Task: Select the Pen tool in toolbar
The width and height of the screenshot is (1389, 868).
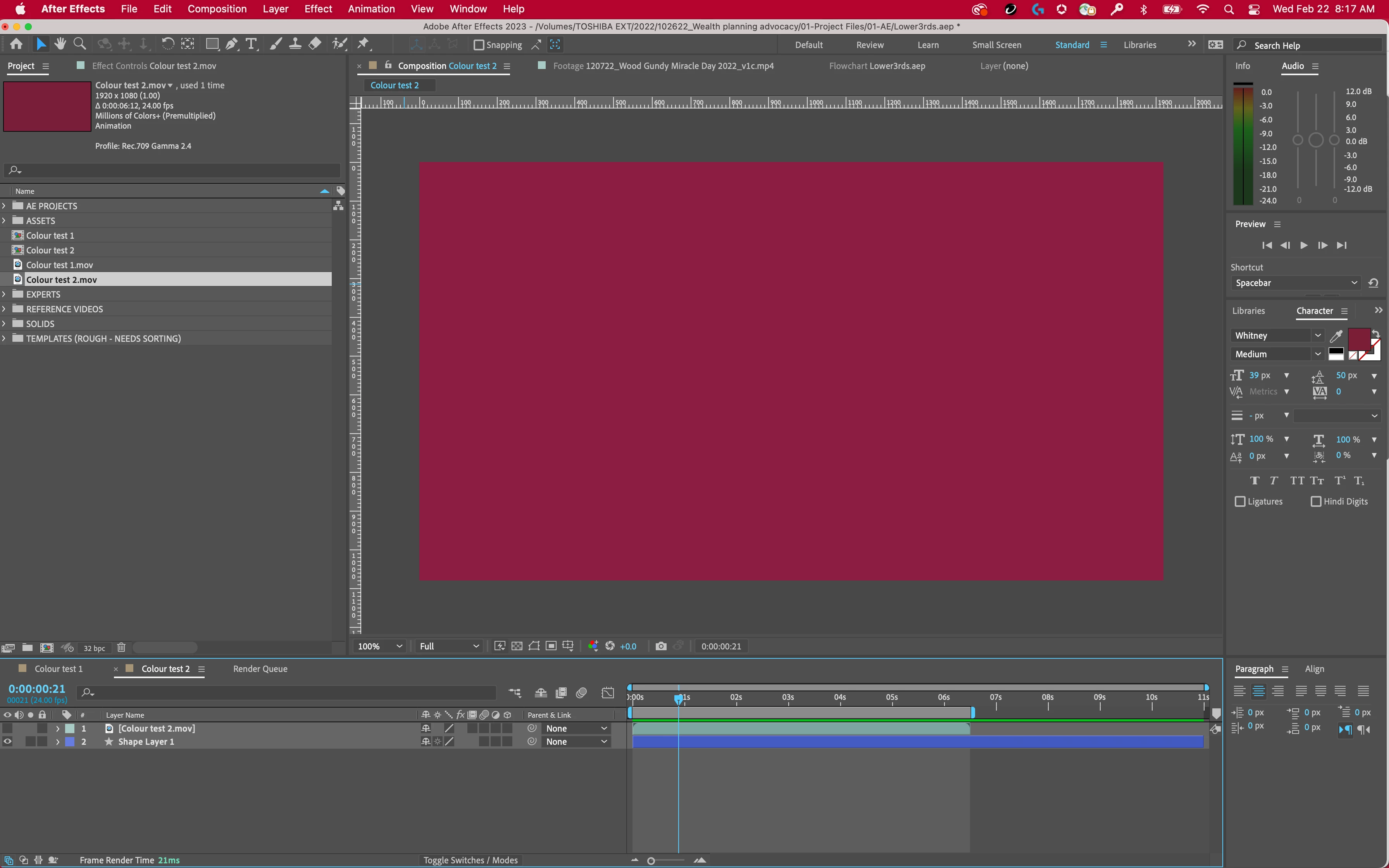Action: point(232,44)
